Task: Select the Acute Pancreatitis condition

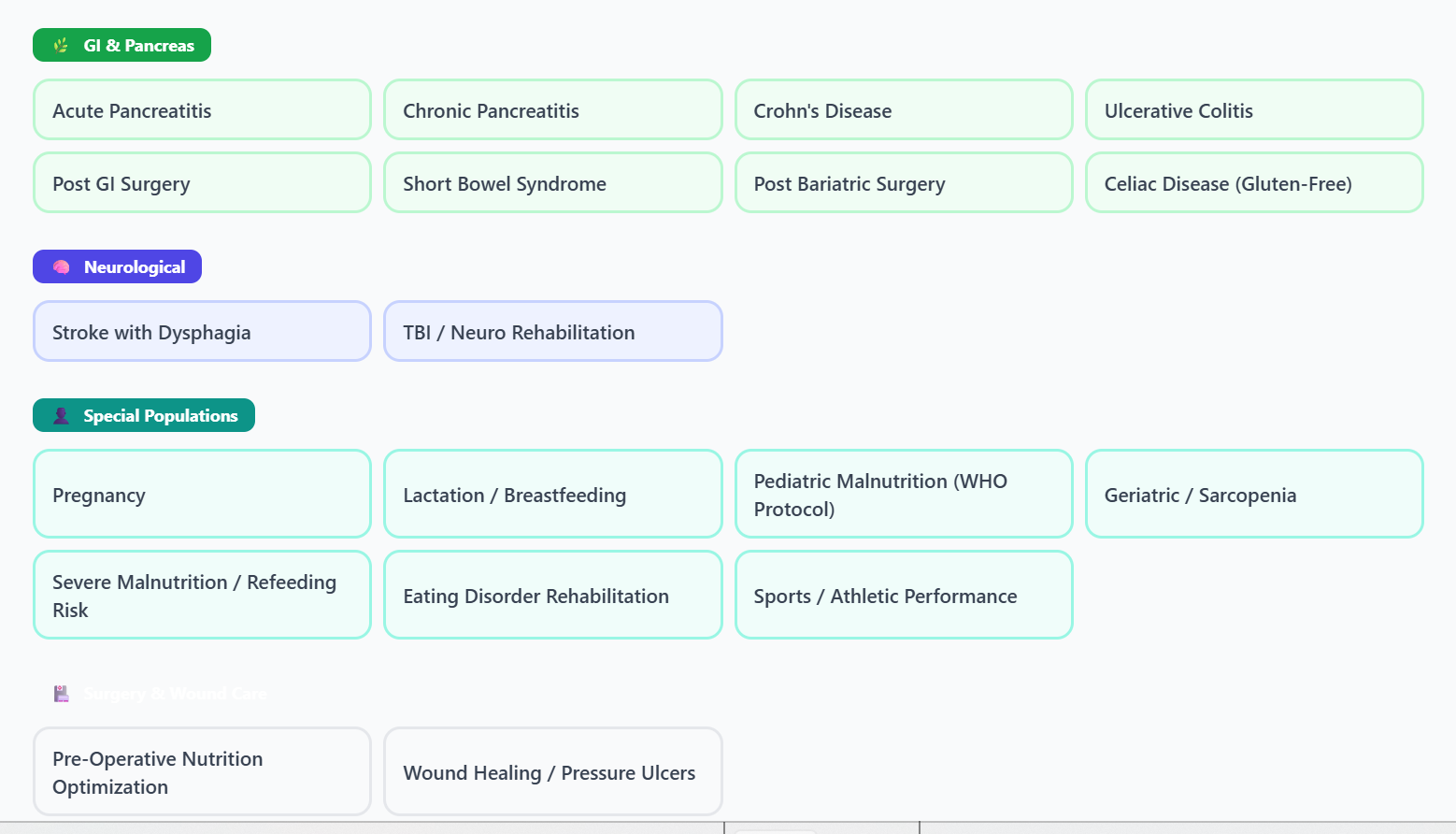Action: tap(202, 110)
